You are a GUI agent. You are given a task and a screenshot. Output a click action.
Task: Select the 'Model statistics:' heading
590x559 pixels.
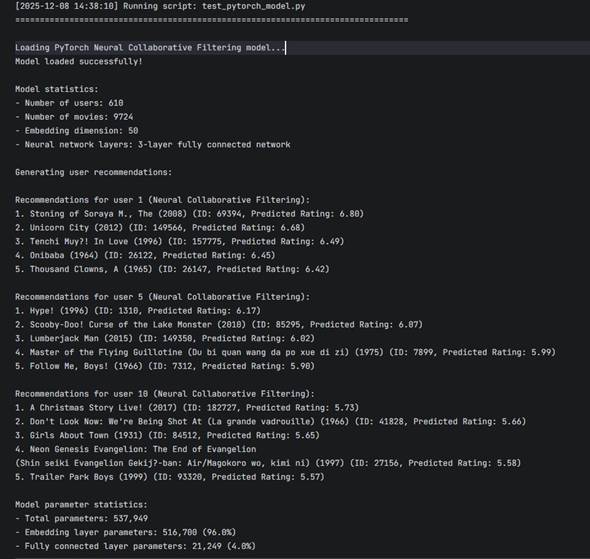(57, 89)
